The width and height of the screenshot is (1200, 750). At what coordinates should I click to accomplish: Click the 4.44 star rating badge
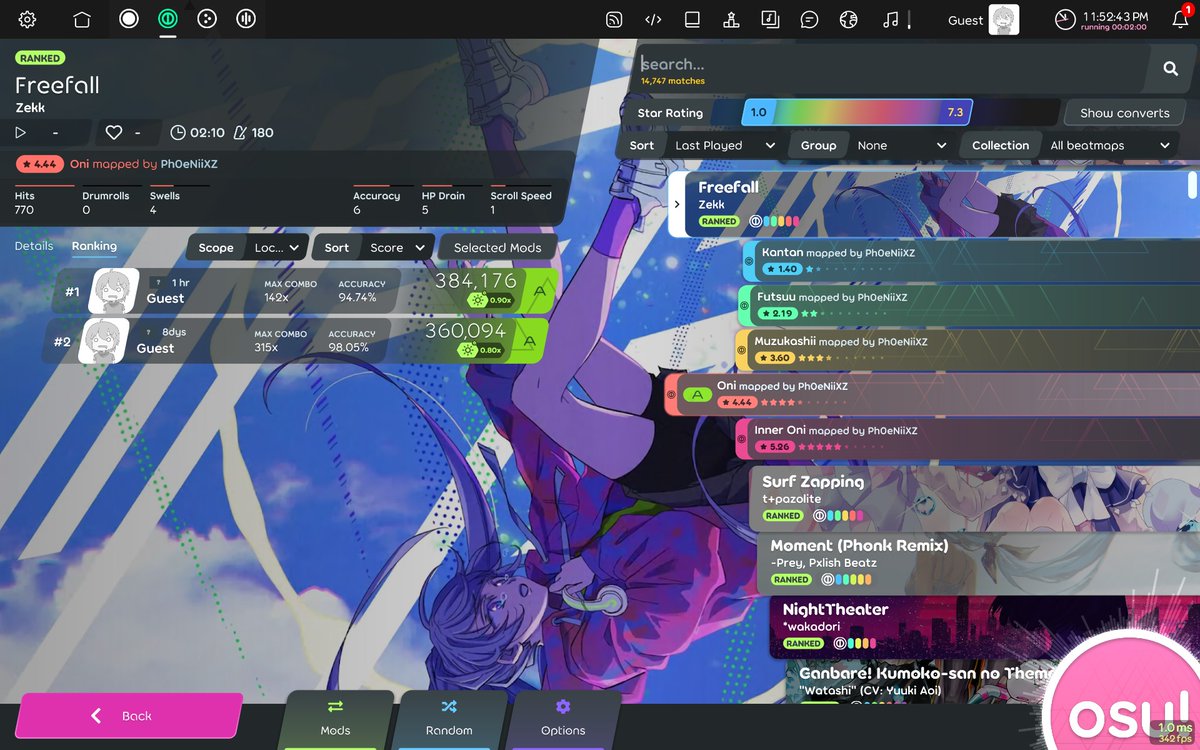[x=39, y=163]
